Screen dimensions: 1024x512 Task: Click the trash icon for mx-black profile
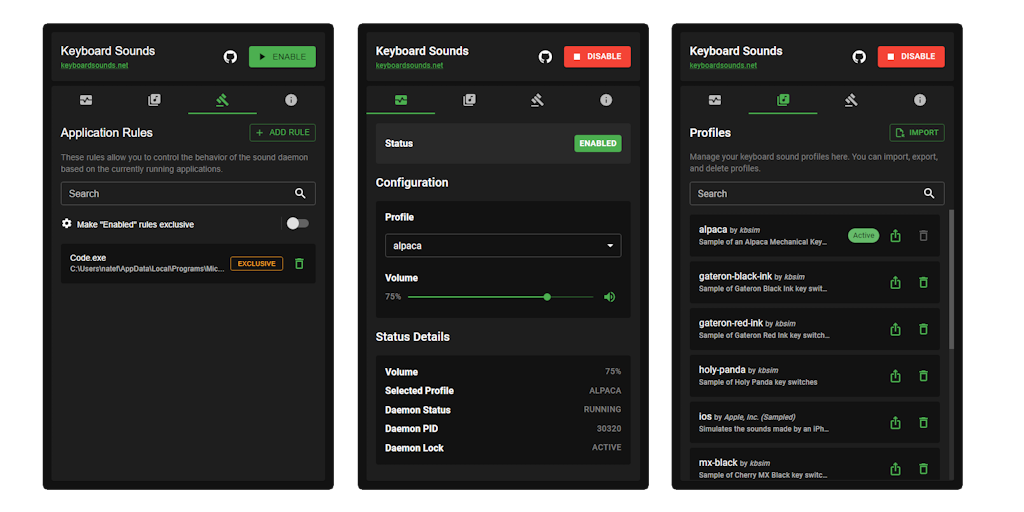click(923, 468)
